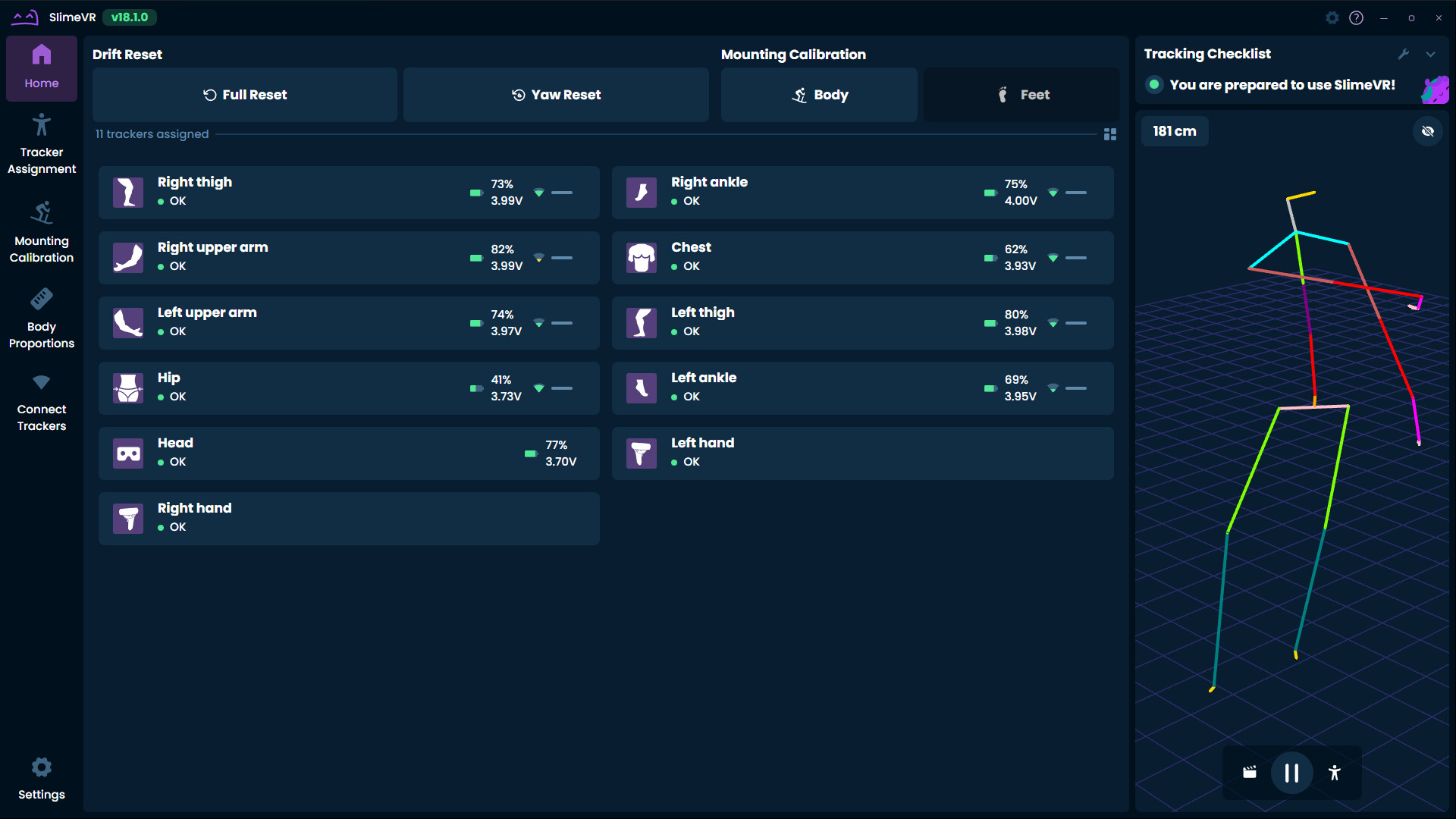
Task: Click the 181 cm height display
Action: click(1175, 131)
